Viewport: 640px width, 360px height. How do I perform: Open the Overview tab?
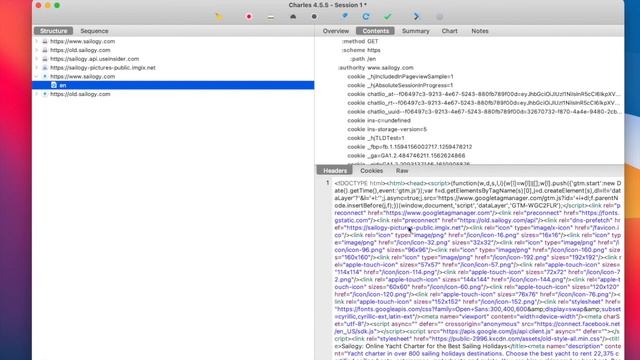pyautogui.click(x=336, y=31)
